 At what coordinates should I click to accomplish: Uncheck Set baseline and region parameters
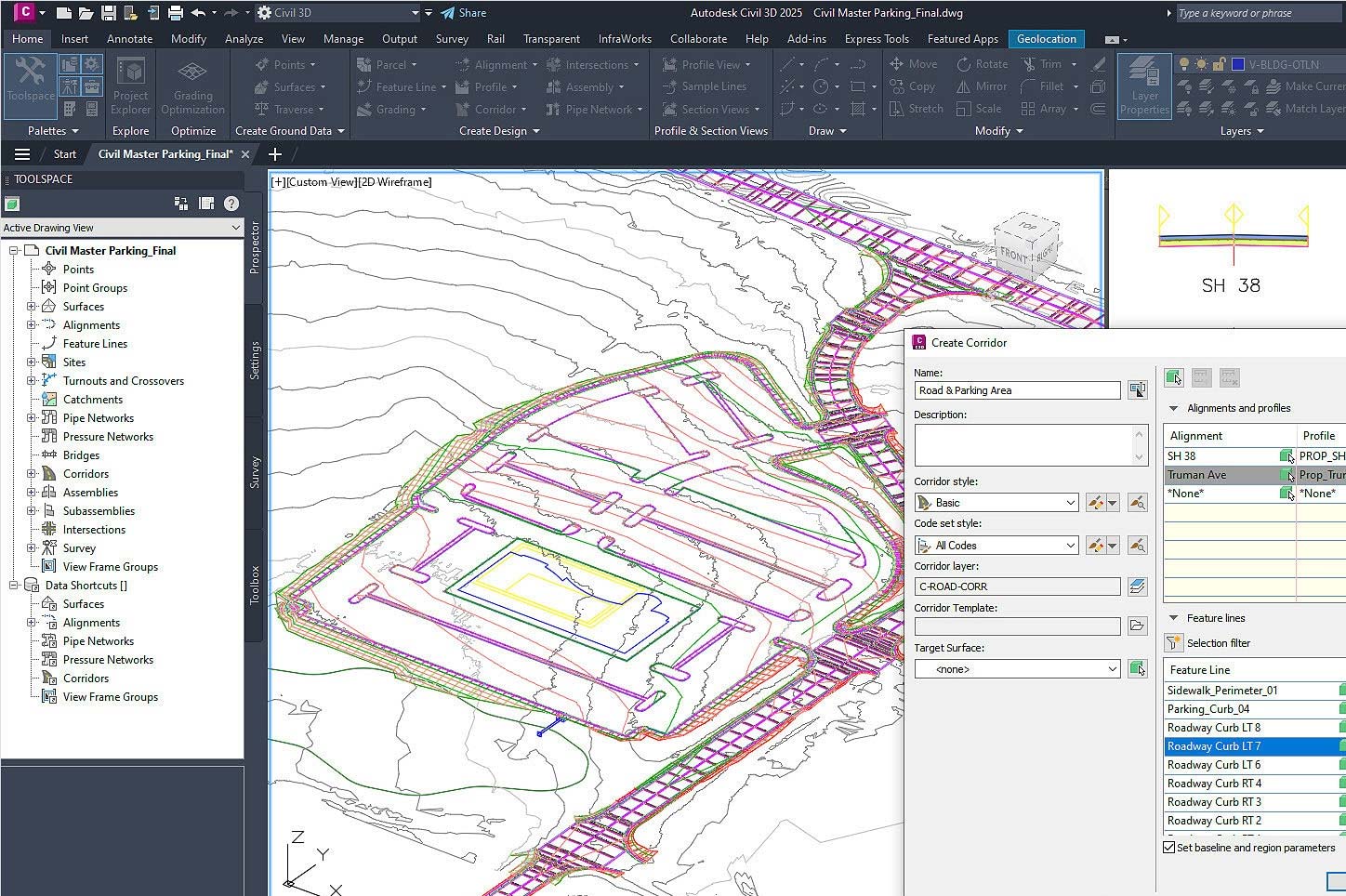(x=1169, y=848)
